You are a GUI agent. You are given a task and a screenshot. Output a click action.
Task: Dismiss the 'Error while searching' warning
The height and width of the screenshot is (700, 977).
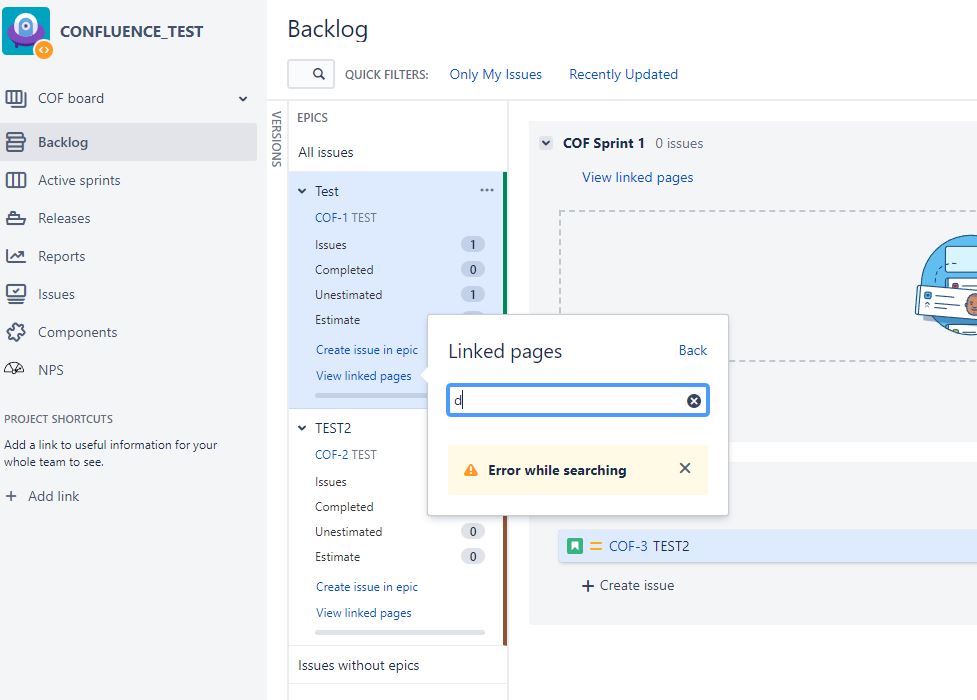(684, 467)
